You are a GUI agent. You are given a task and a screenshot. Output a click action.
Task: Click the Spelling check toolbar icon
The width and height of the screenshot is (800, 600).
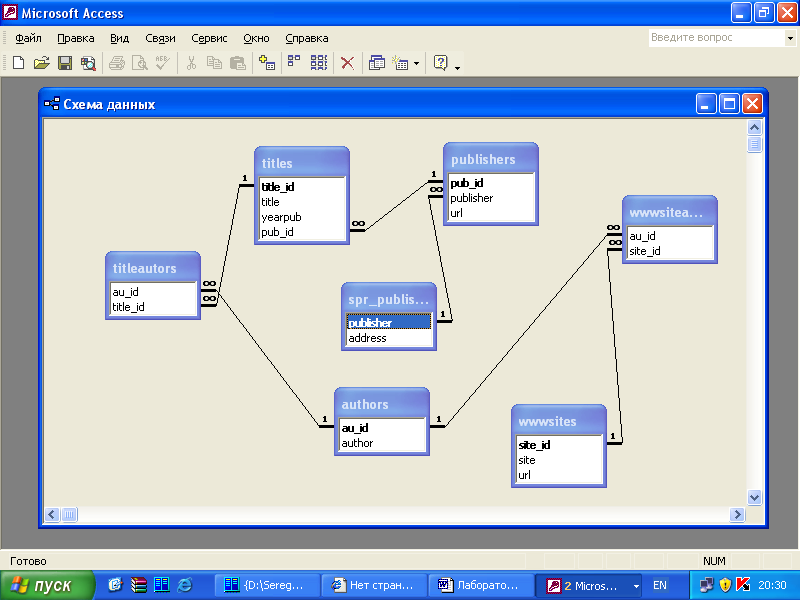tap(162, 63)
